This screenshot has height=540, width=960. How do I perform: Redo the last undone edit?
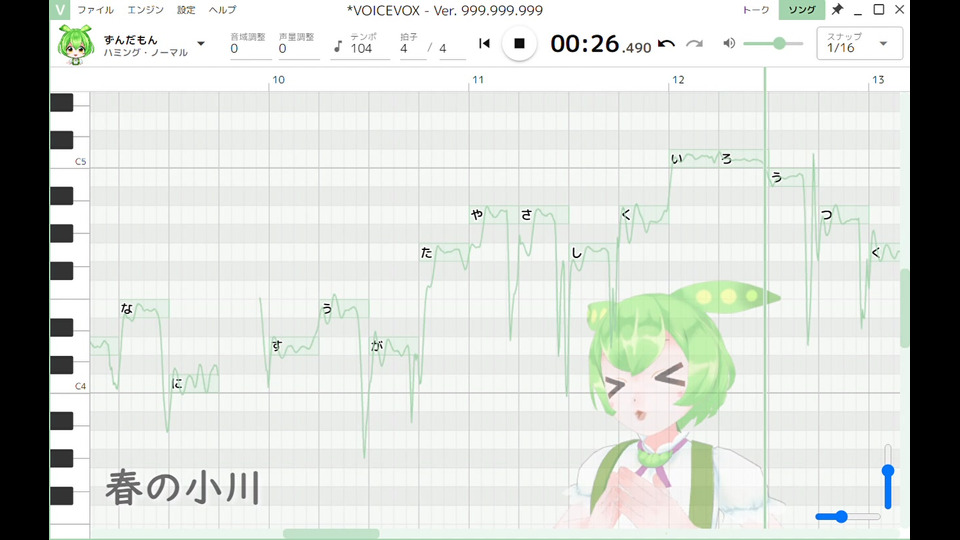tap(694, 43)
